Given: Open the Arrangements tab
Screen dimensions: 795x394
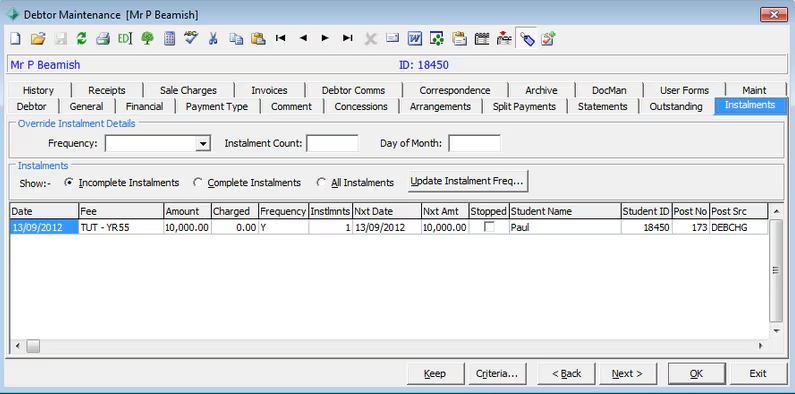Looking at the screenshot, I should (x=440, y=106).
